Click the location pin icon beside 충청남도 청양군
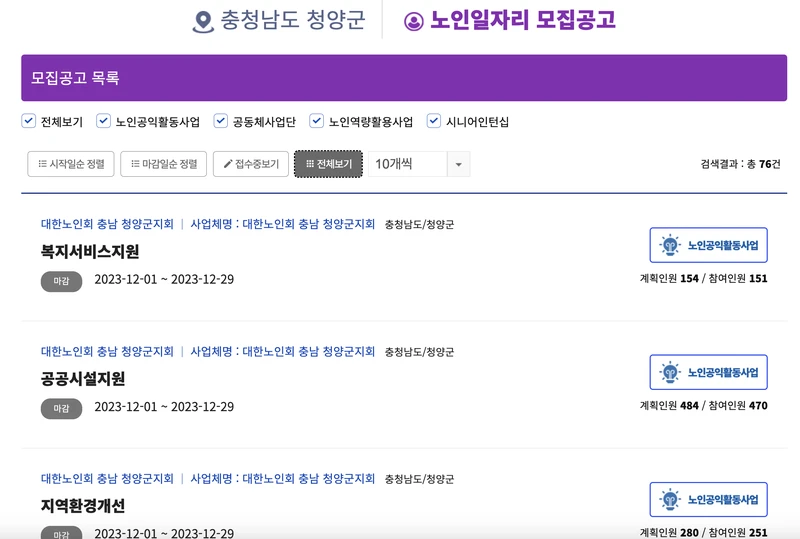 (x=203, y=22)
